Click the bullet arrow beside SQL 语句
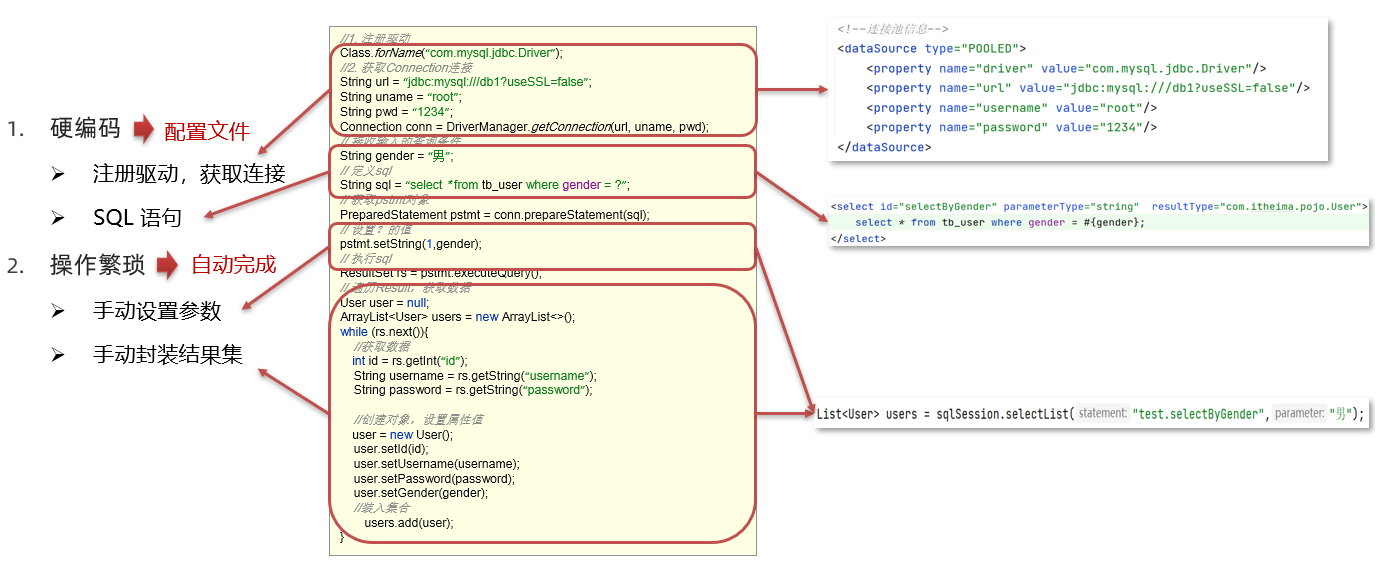The height and width of the screenshot is (563, 1388). point(58,218)
